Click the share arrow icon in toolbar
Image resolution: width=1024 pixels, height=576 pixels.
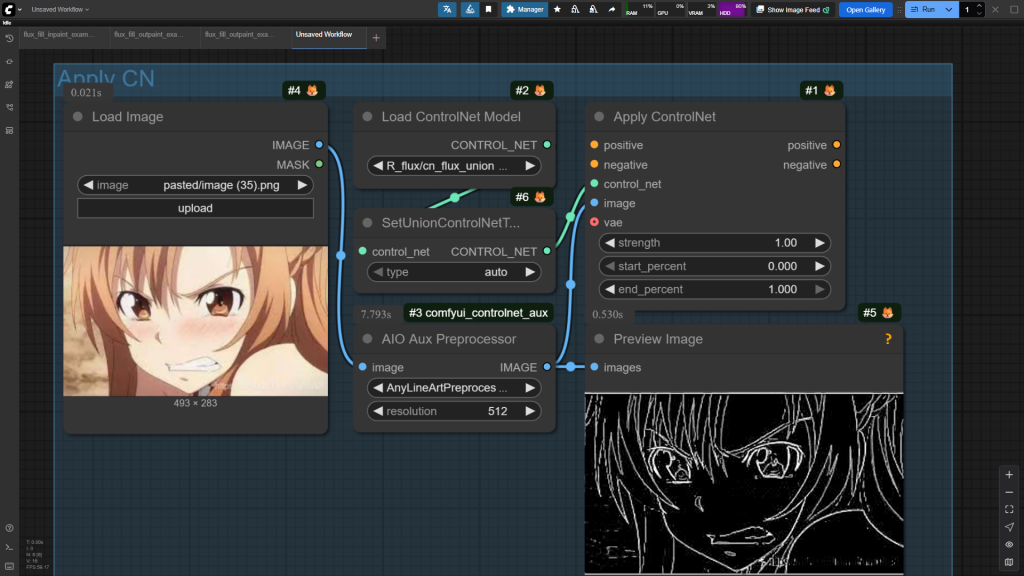[611, 9]
